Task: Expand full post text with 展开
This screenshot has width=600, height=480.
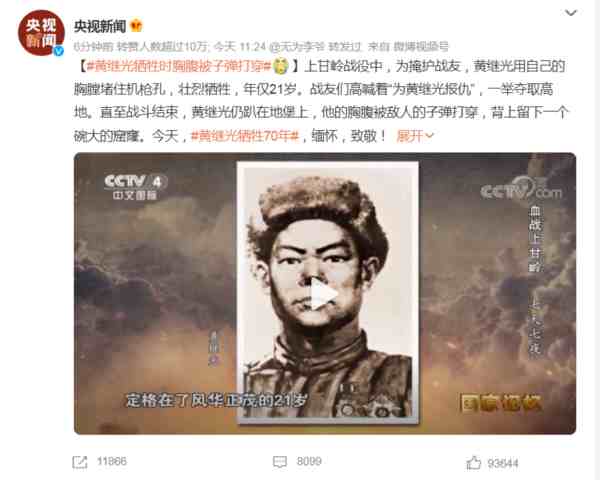Action: pyautogui.click(x=415, y=136)
